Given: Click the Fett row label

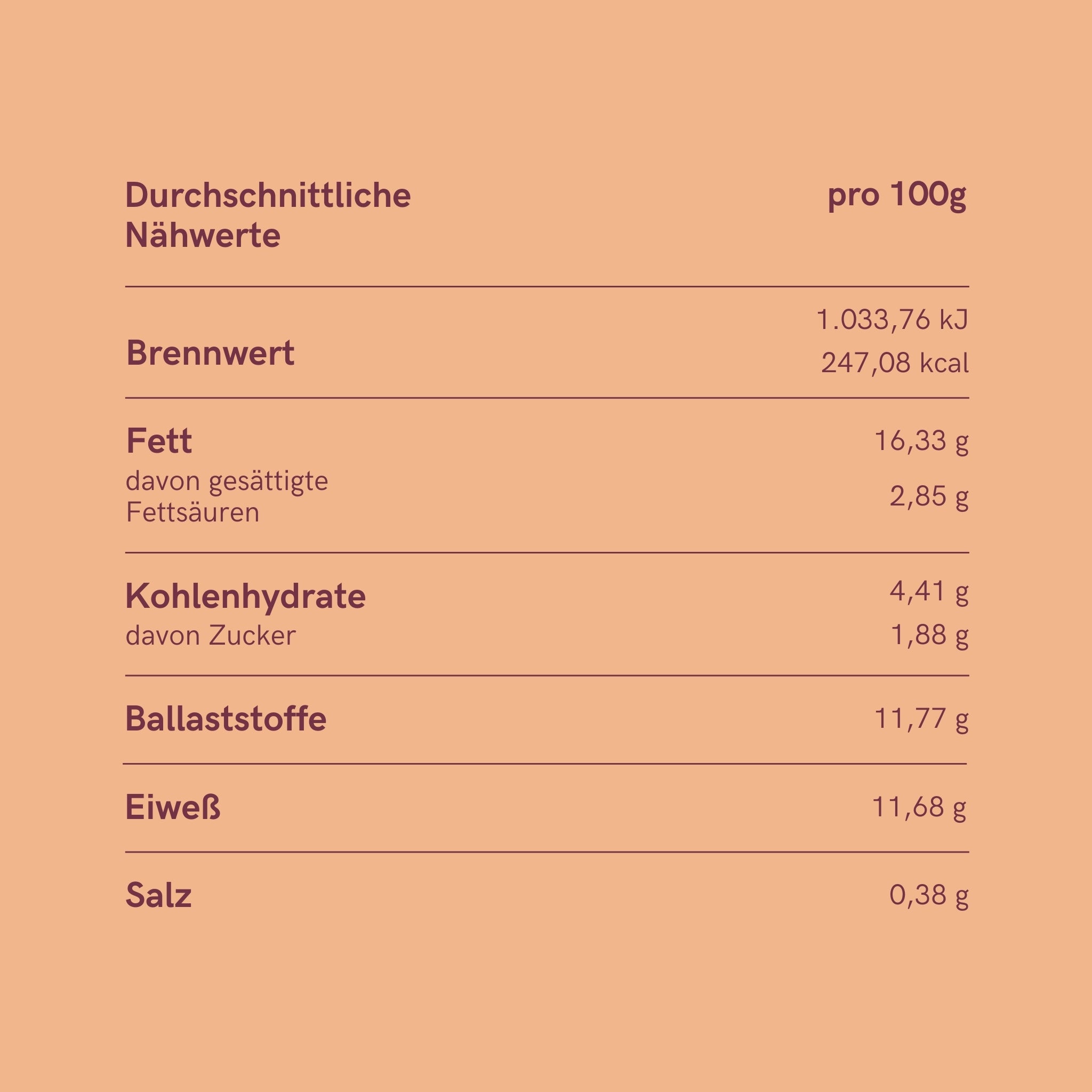Looking at the screenshot, I should point(159,441).
